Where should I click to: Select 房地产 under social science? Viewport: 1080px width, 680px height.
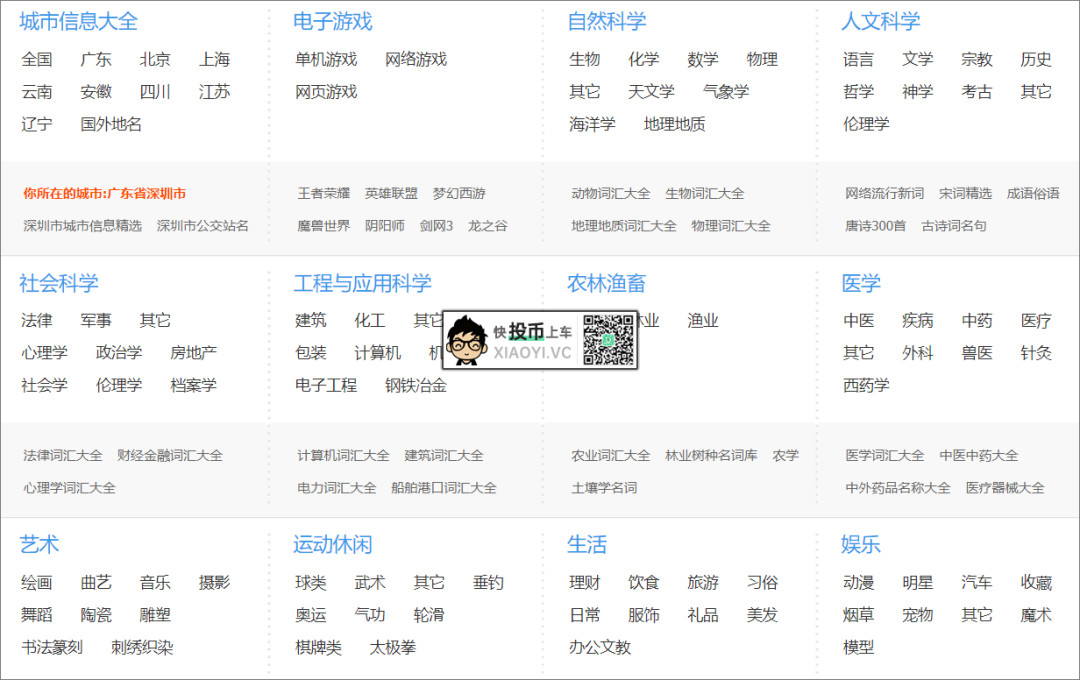point(194,353)
